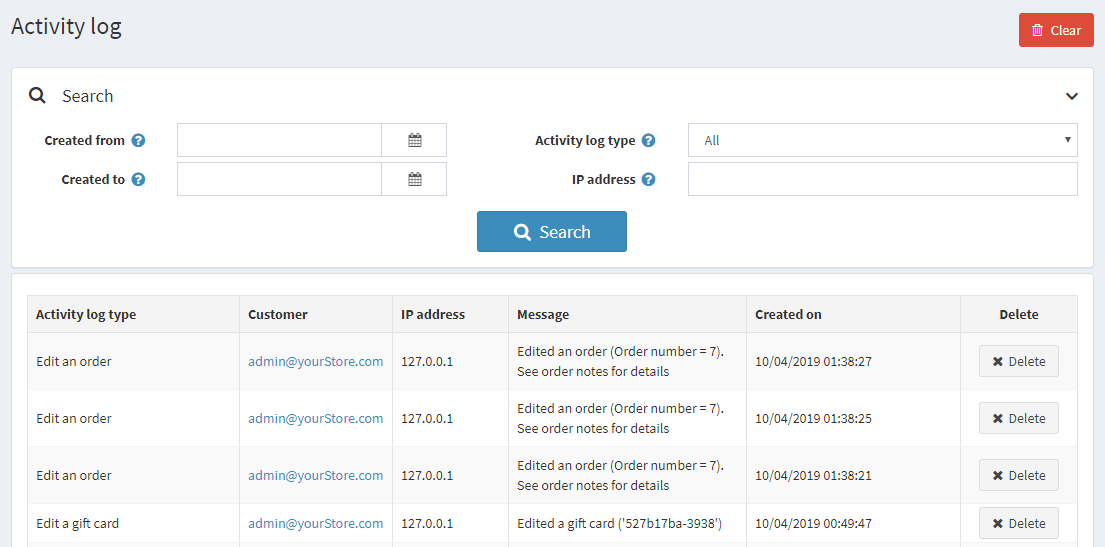Delete the log entry created at 01:38:21
Image resolution: width=1105 pixels, height=547 pixels.
point(1018,476)
